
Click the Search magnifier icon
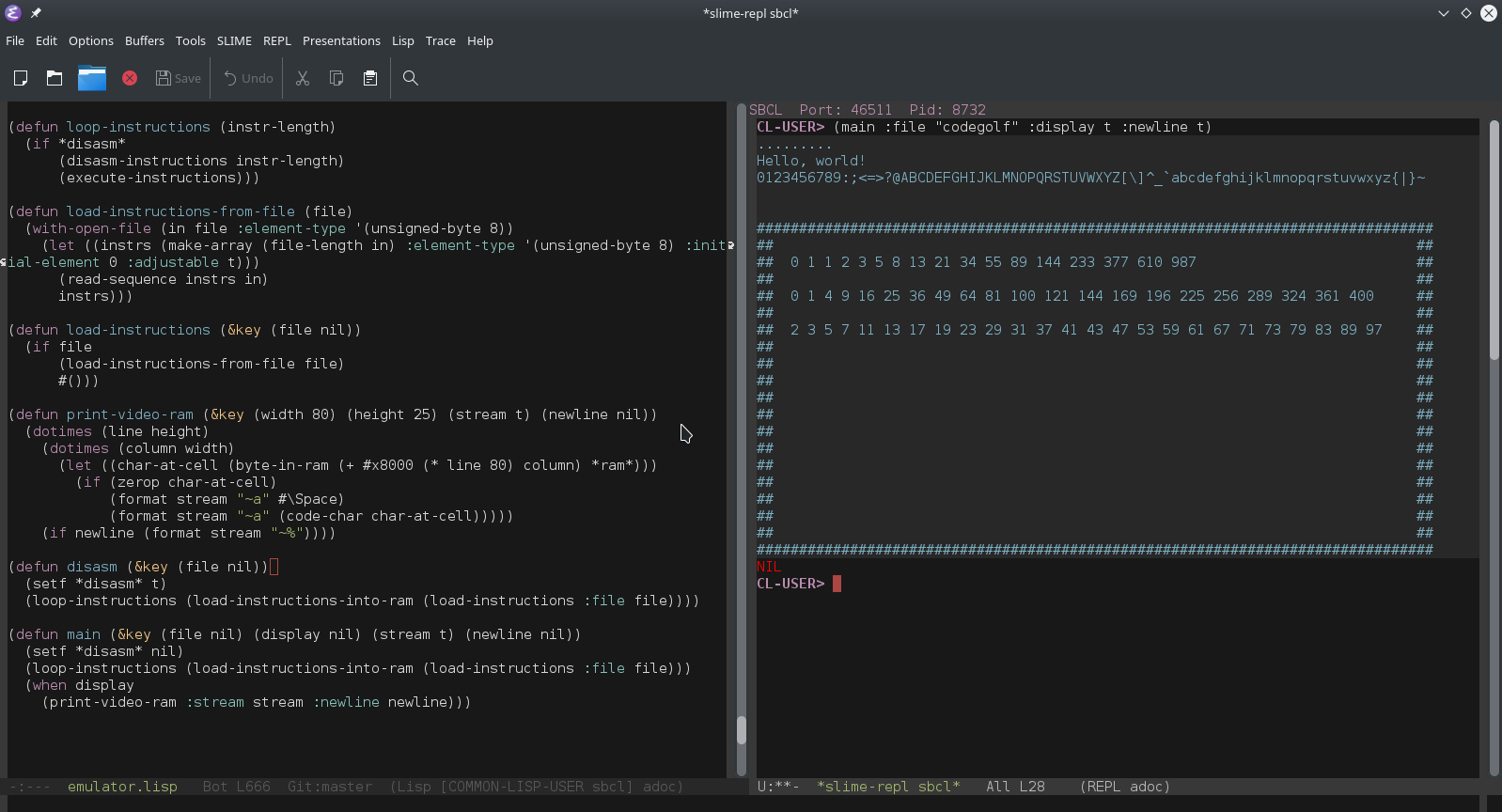pos(411,78)
